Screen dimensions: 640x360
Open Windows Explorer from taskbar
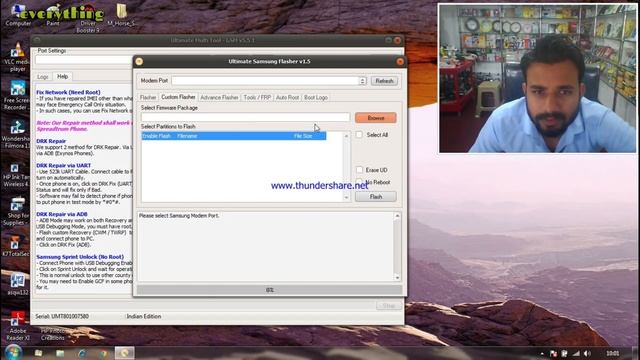tap(60, 353)
